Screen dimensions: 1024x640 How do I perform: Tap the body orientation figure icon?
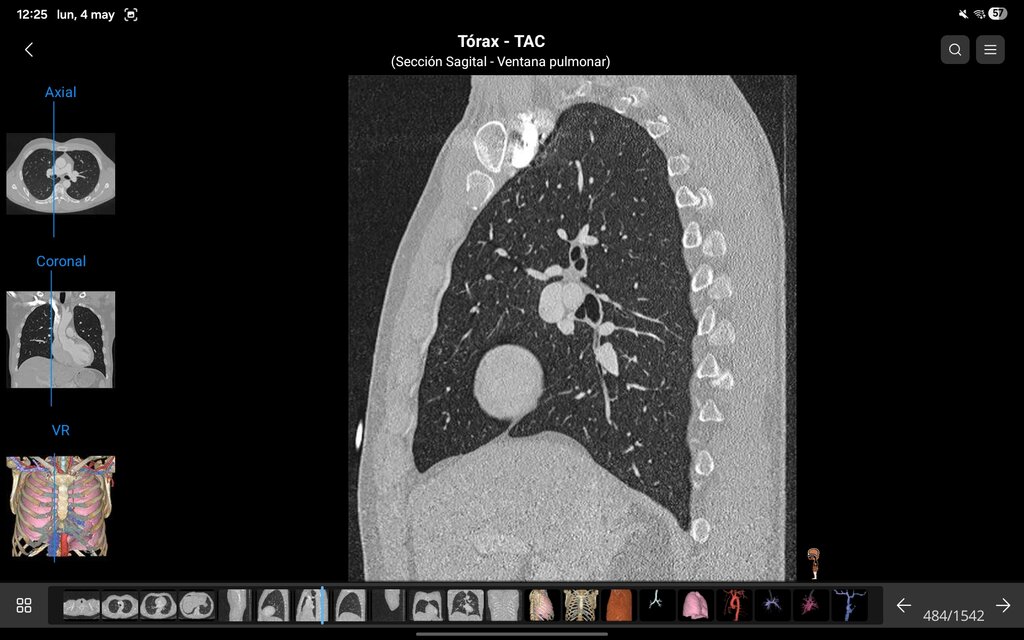[814, 564]
